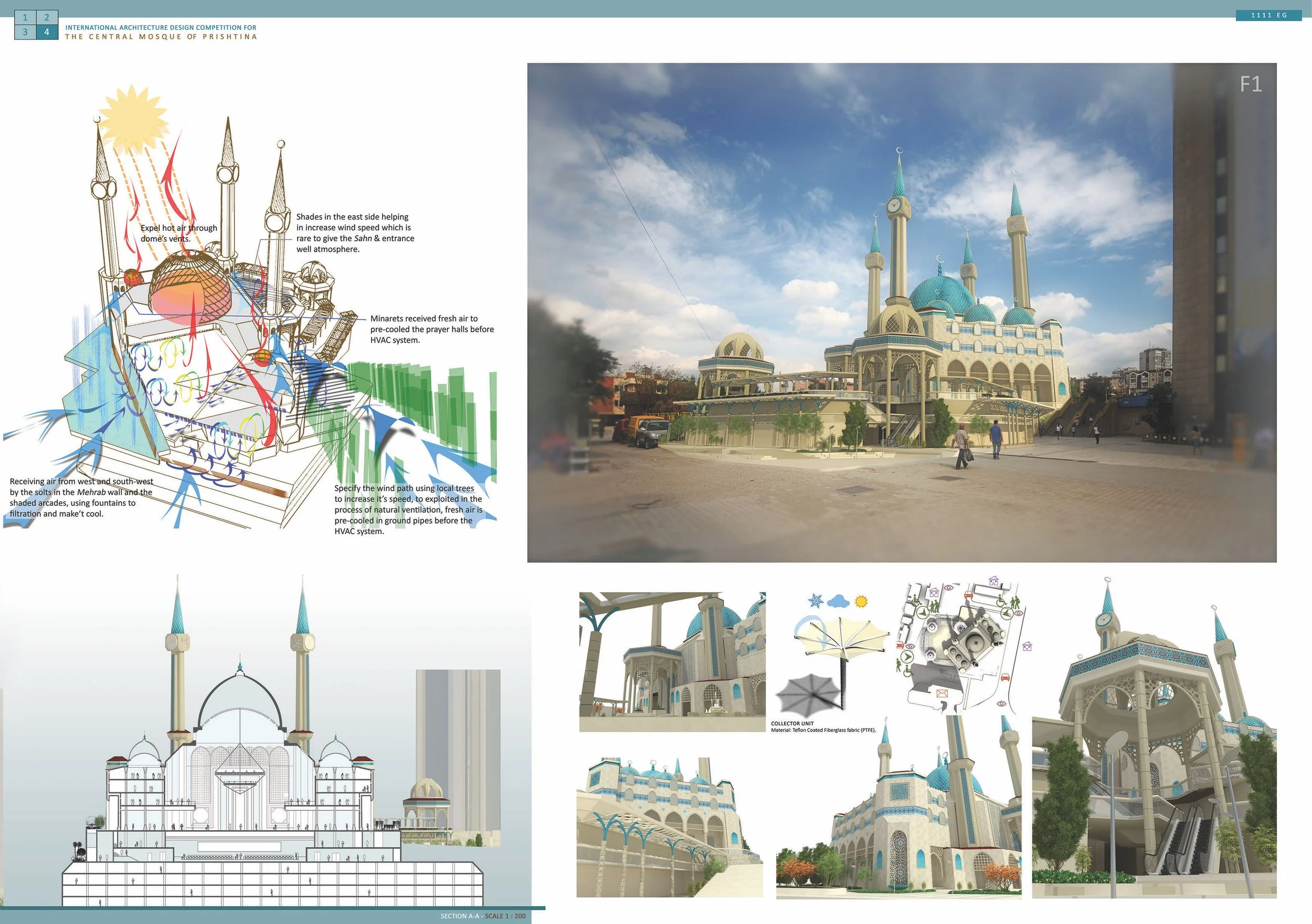Select page number 1 box
The height and width of the screenshot is (924, 1312).
pos(25,18)
